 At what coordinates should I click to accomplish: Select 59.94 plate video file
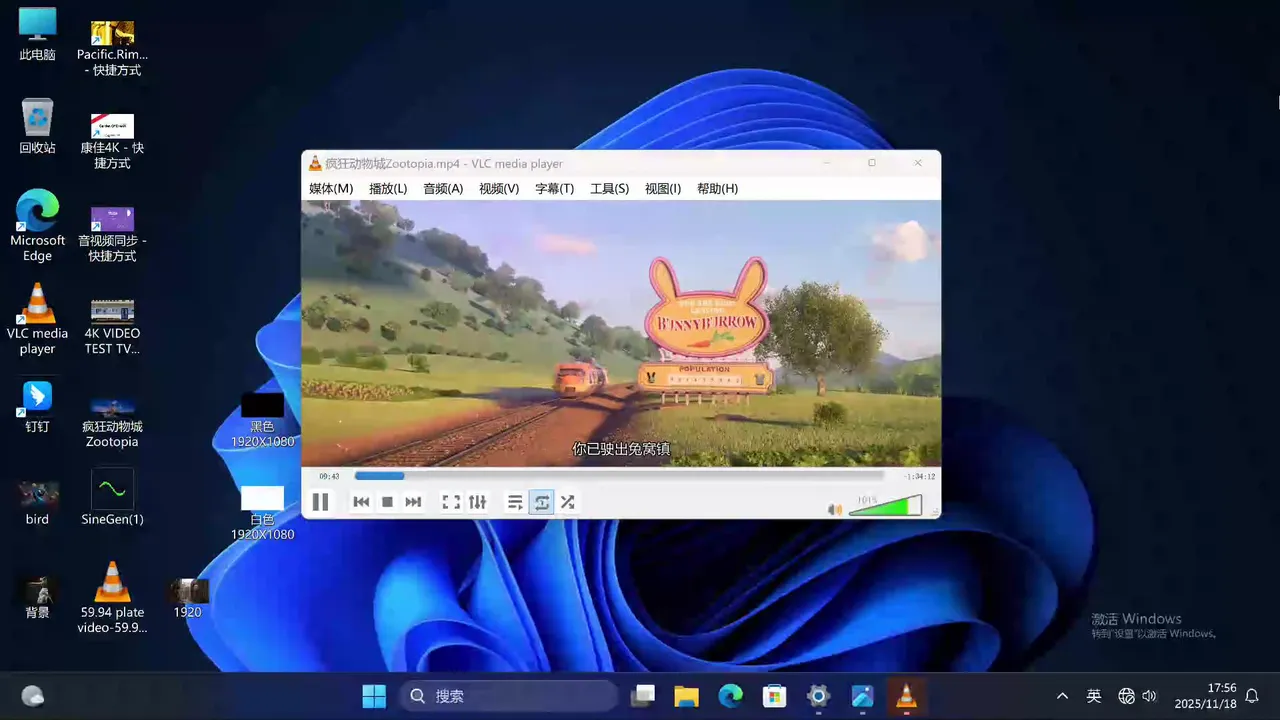pos(112,598)
